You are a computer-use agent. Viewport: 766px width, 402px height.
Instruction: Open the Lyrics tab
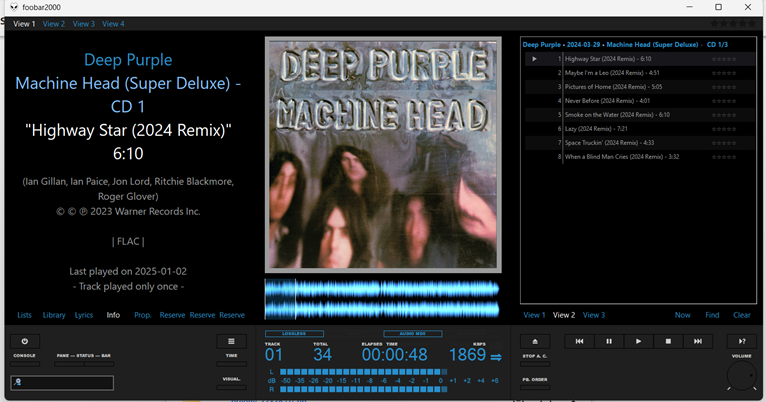point(84,315)
